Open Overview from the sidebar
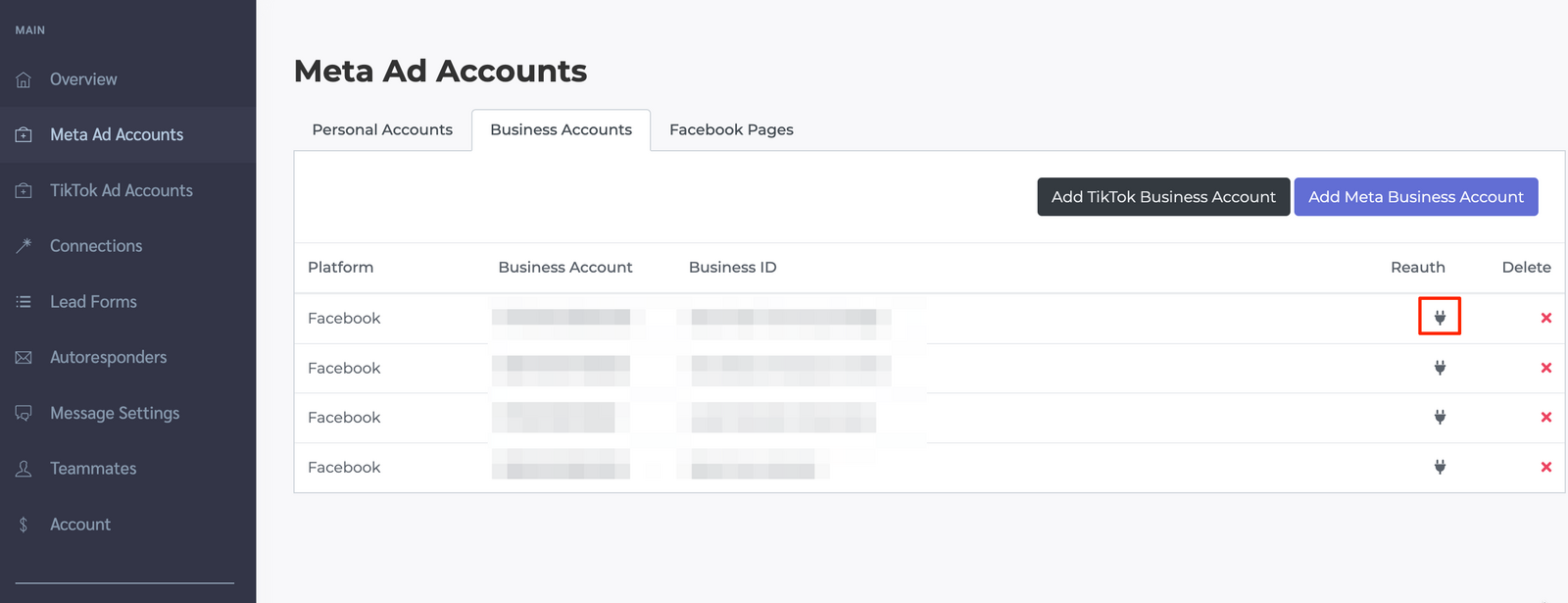The height and width of the screenshot is (603, 1568). 83,79
